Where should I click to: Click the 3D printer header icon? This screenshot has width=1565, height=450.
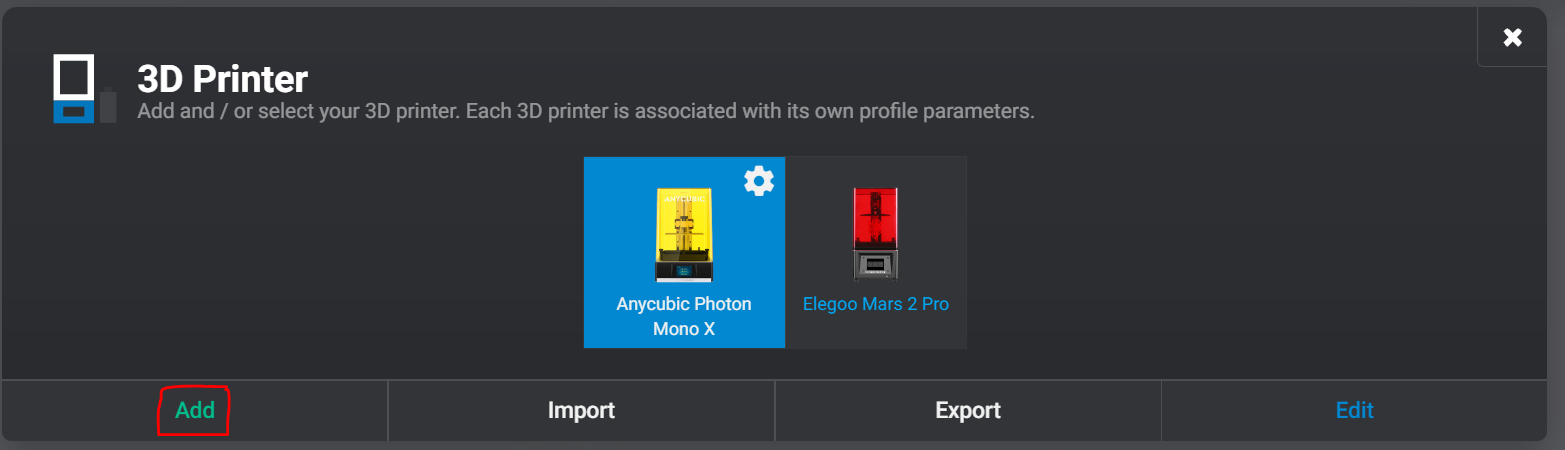click(75, 89)
